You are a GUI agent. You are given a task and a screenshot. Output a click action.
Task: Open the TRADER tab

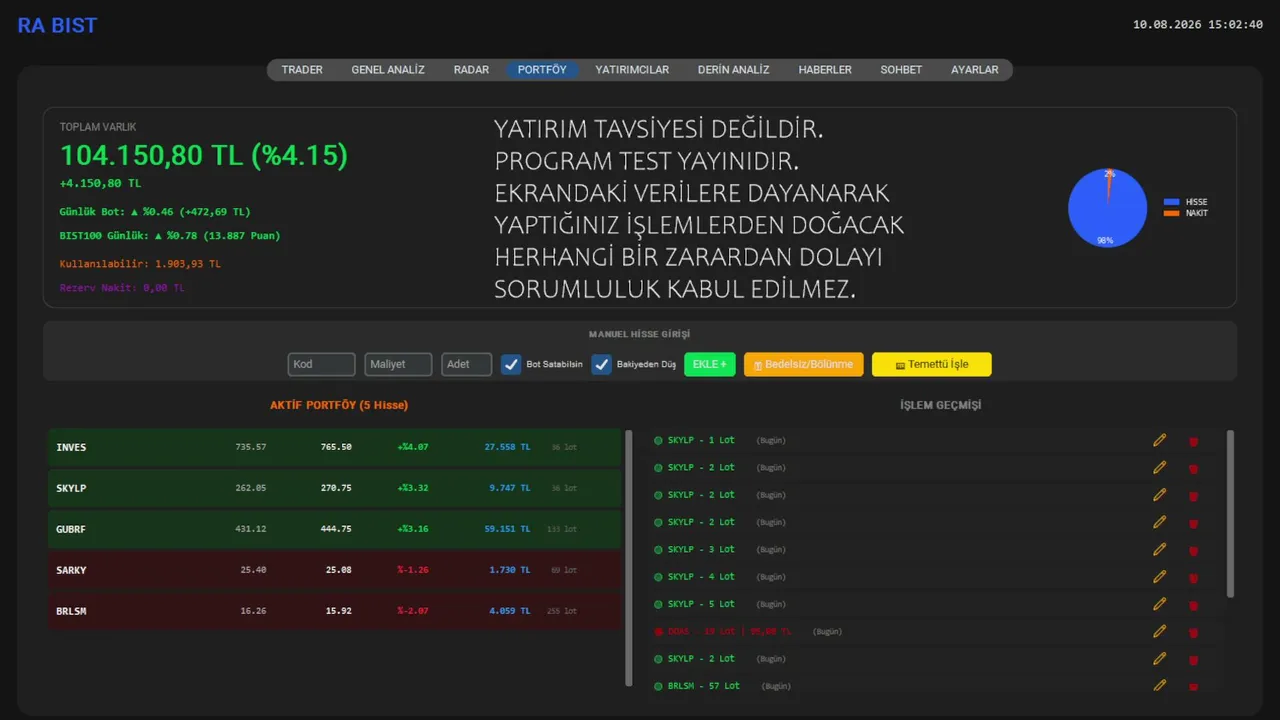(302, 70)
